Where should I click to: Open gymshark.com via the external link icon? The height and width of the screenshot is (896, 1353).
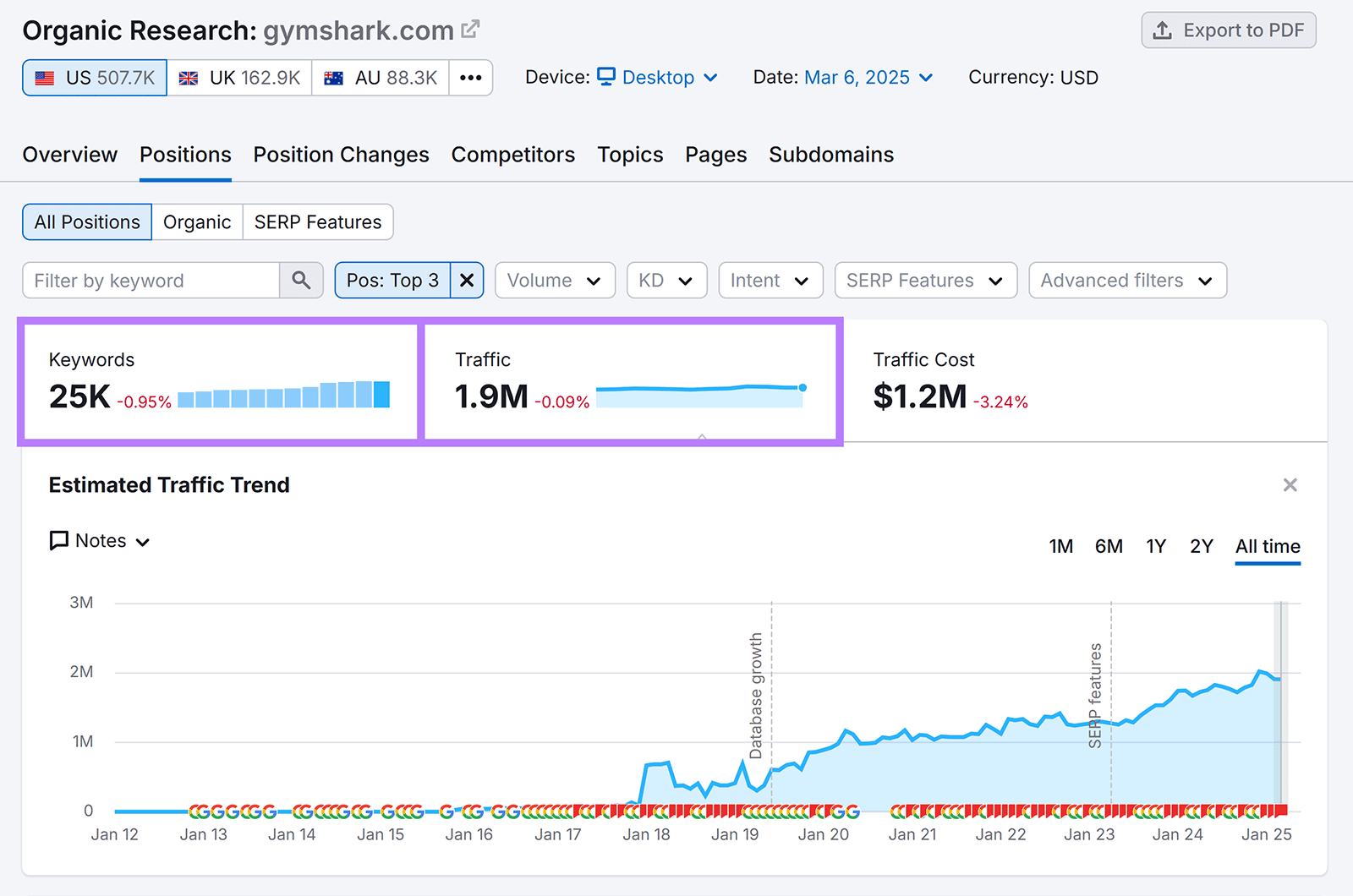click(471, 27)
